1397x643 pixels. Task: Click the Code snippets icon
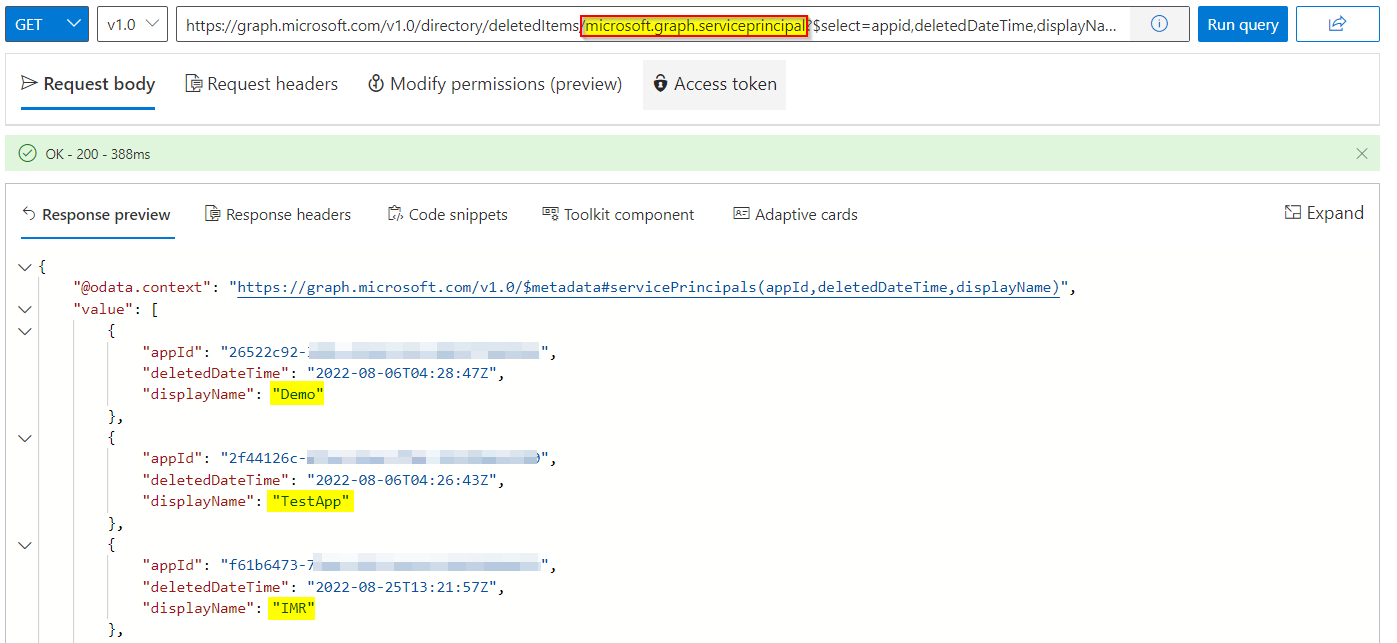pyautogui.click(x=395, y=214)
